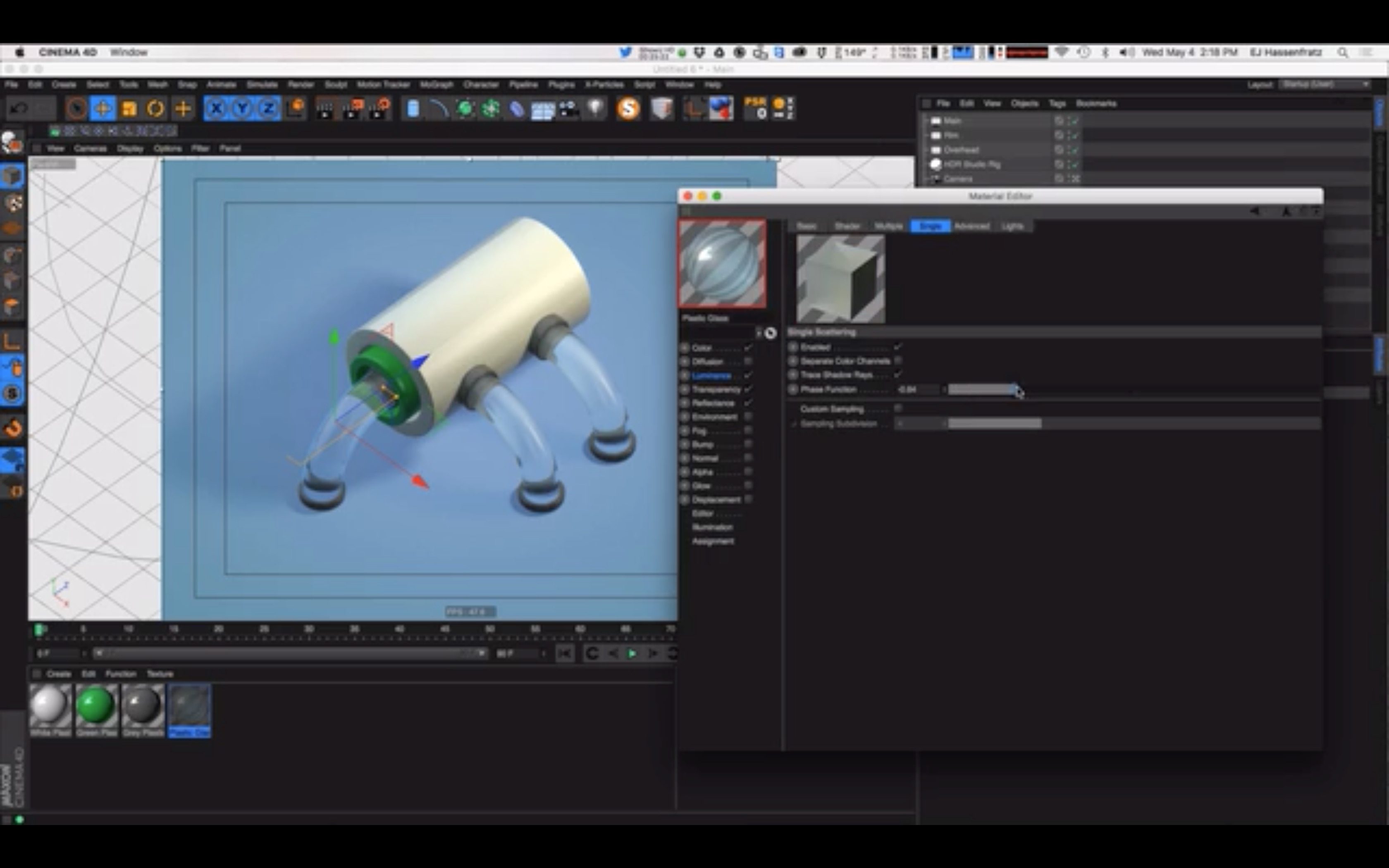Click the Sampling Subdivision slider
The width and height of the screenshot is (1389, 868).
pyautogui.click(x=1134, y=424)
